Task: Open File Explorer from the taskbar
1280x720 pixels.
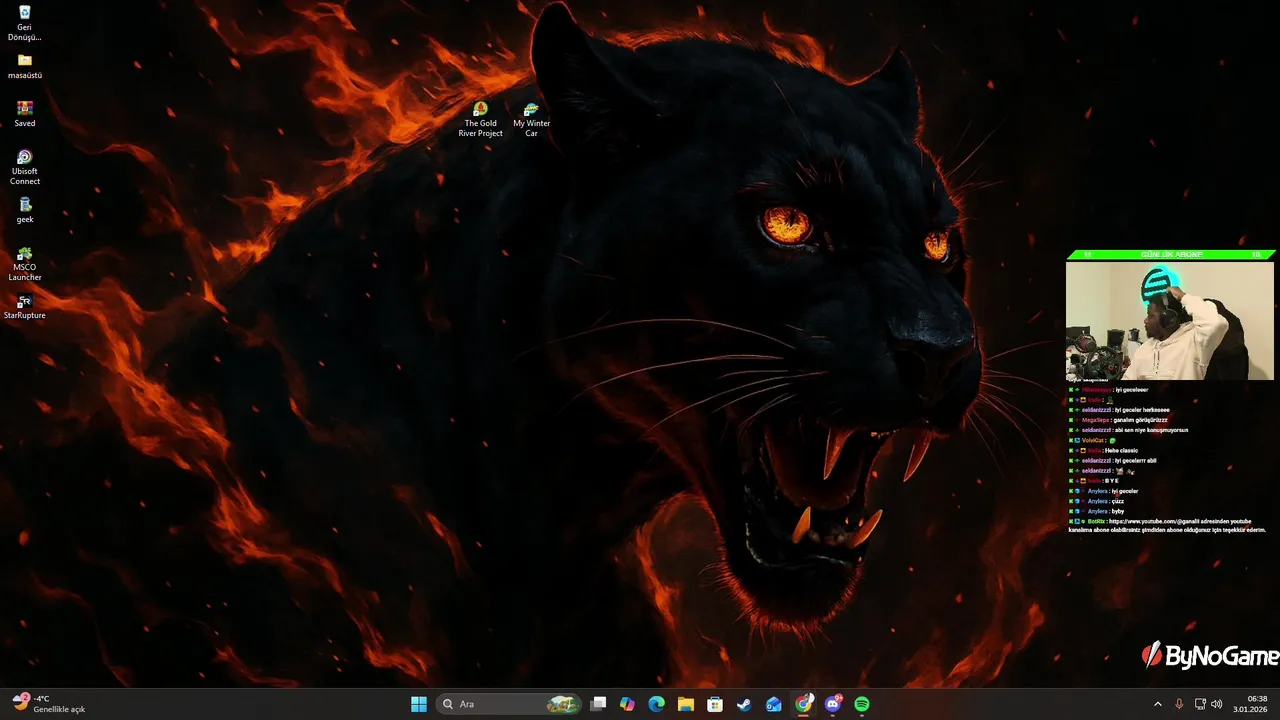Action: tap(686, 704)
